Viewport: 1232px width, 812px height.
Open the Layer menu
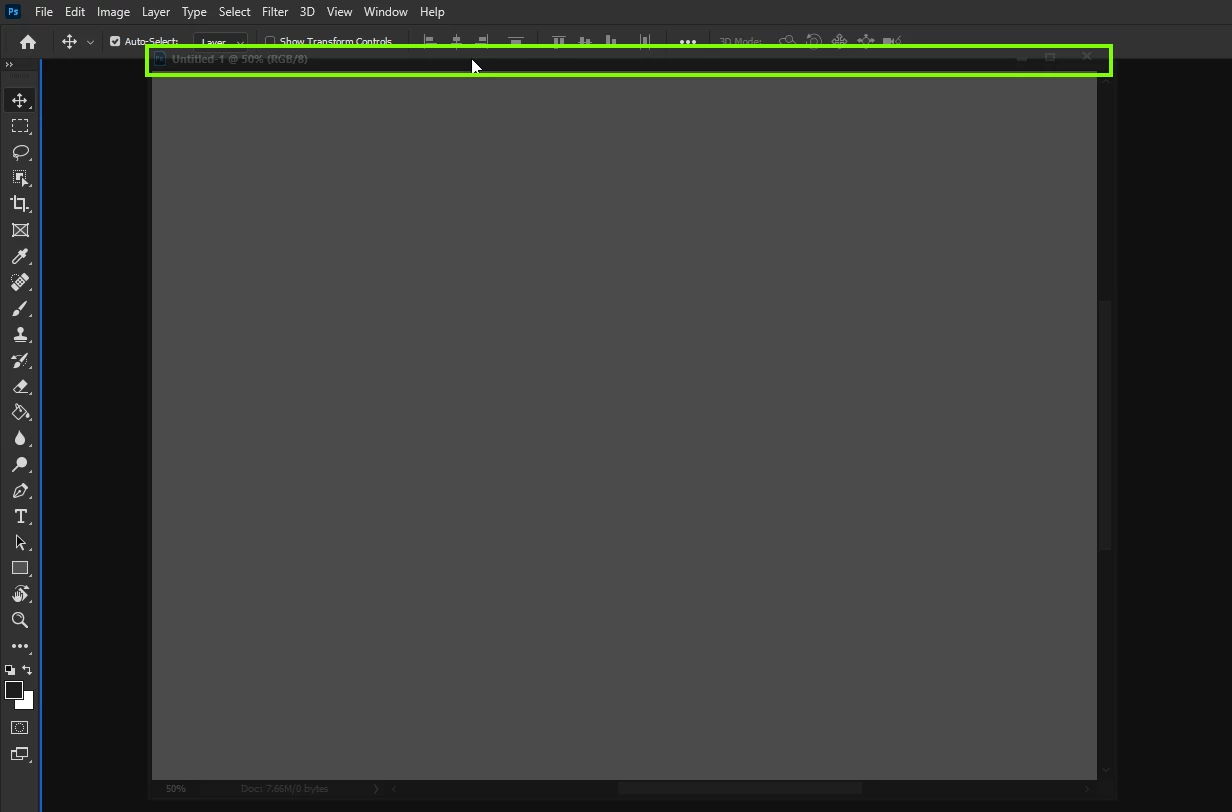156,12
